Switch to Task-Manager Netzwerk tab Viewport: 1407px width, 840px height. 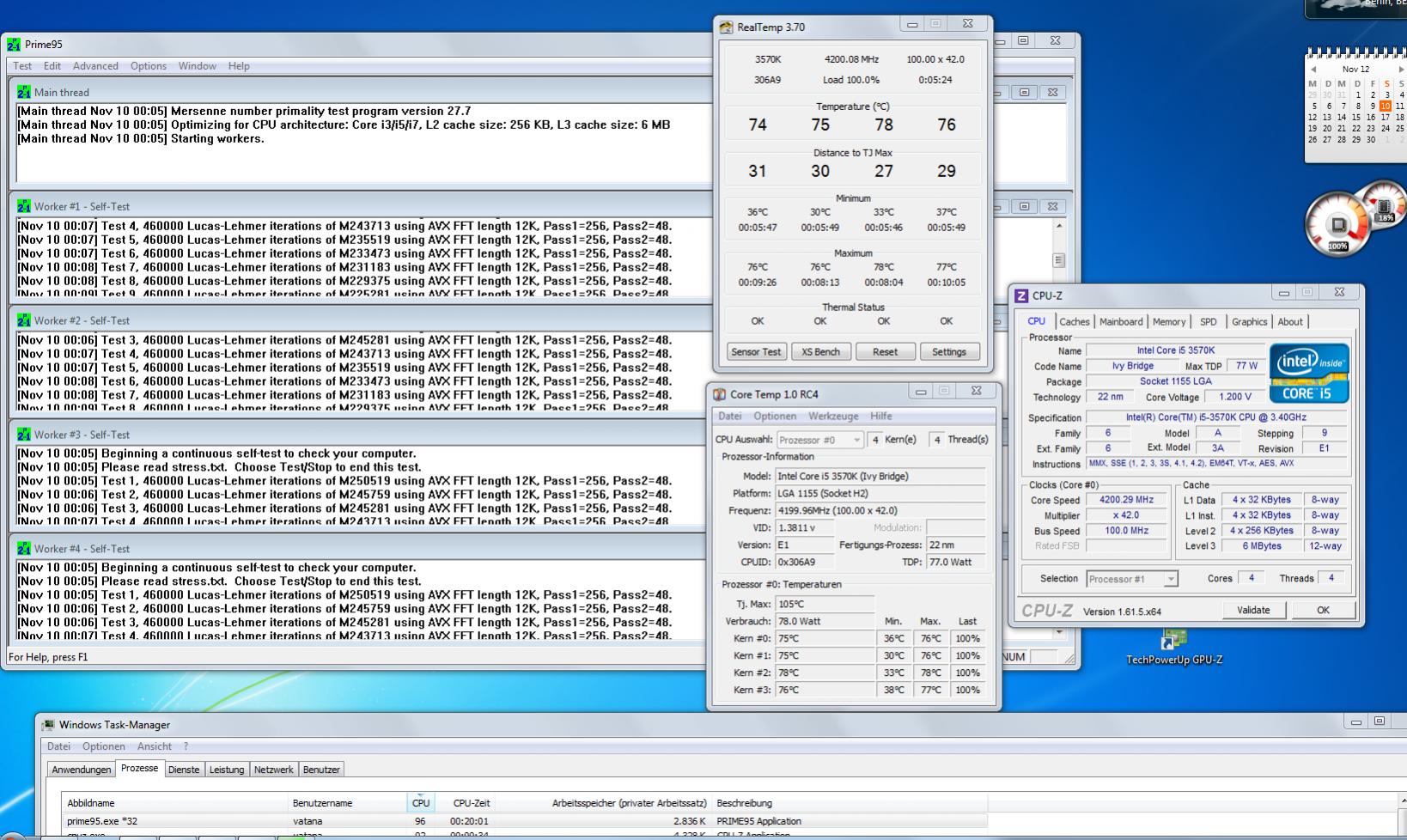pyautogui.click(x=273, y=770)
